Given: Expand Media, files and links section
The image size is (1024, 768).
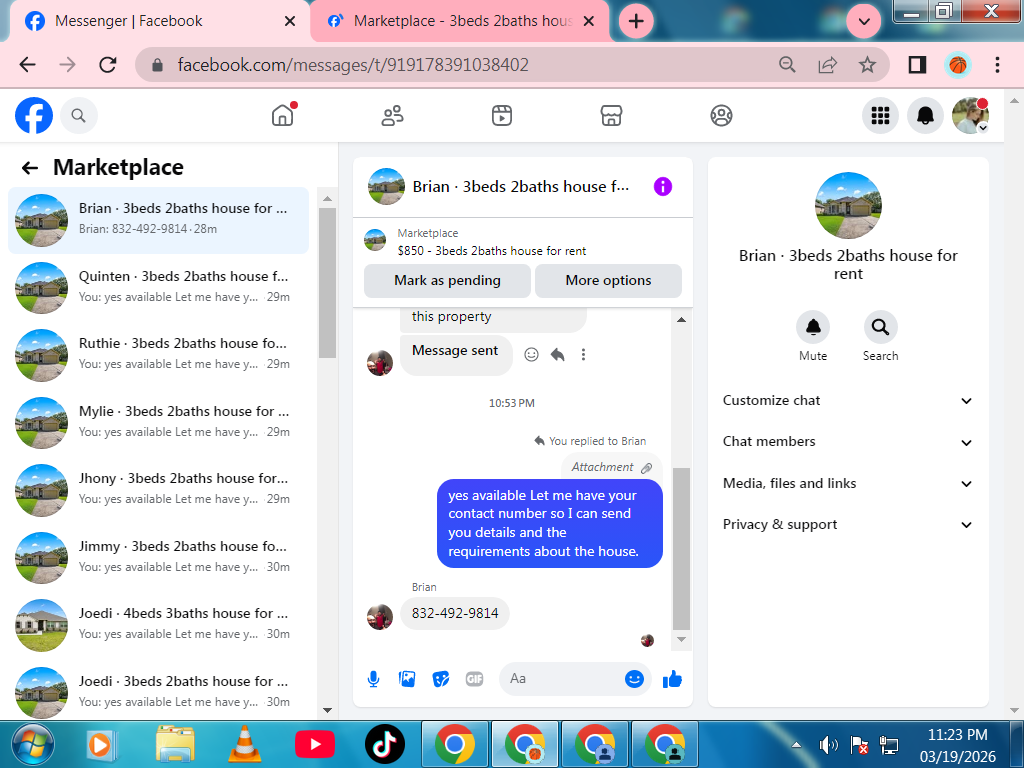Looking at the screenshot, I should [848, 484].
